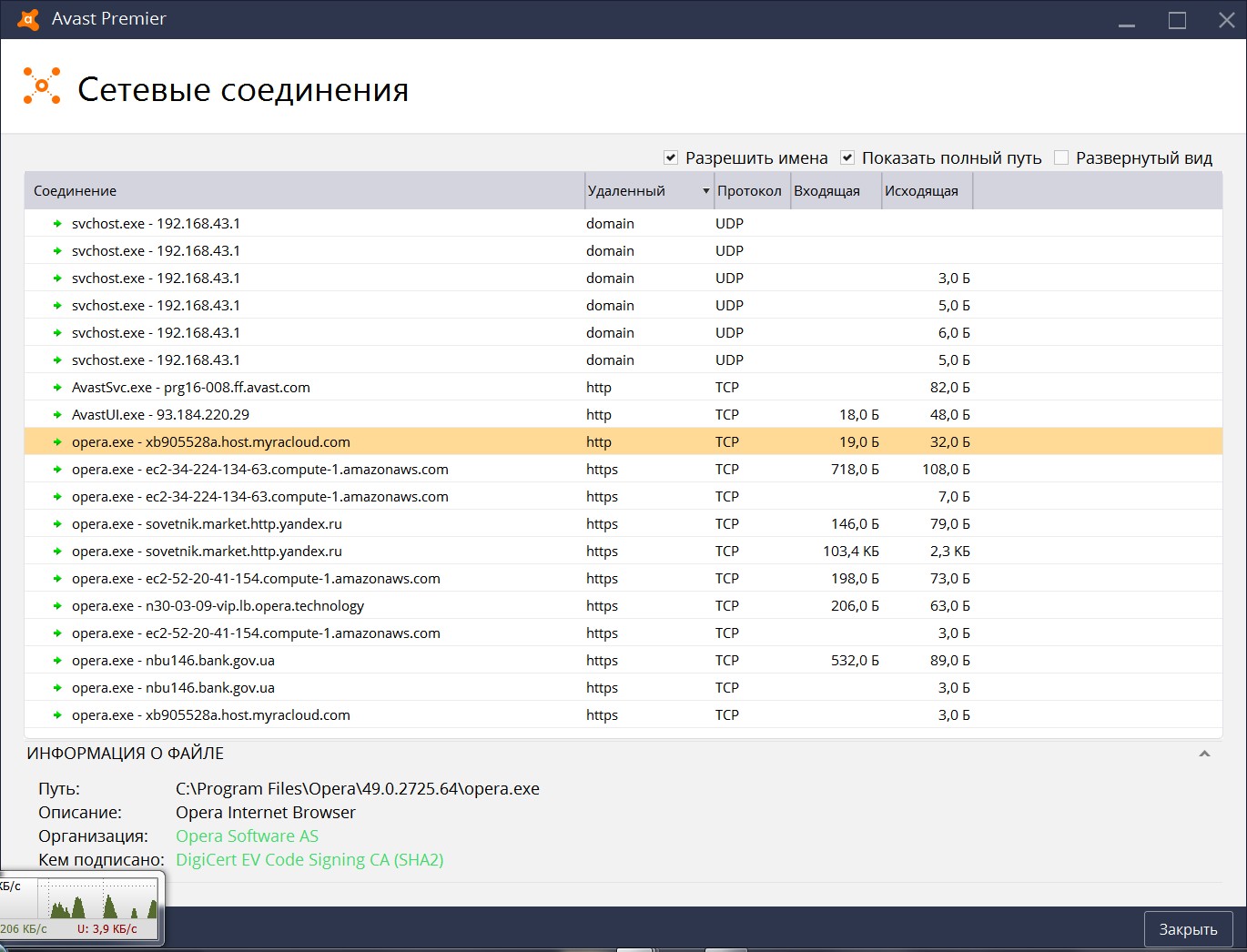
Task: Click '206,0 Б' incoming value
Action: pos(855,606)
